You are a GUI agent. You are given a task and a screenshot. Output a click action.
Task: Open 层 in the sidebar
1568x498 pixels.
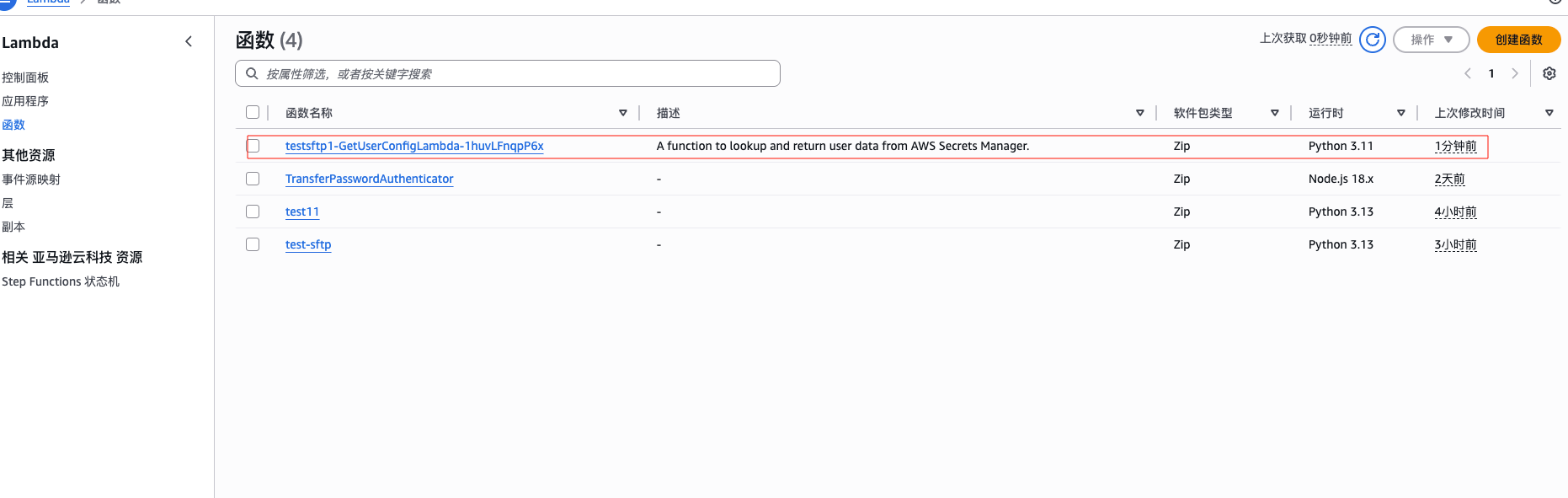pos(8,203)
